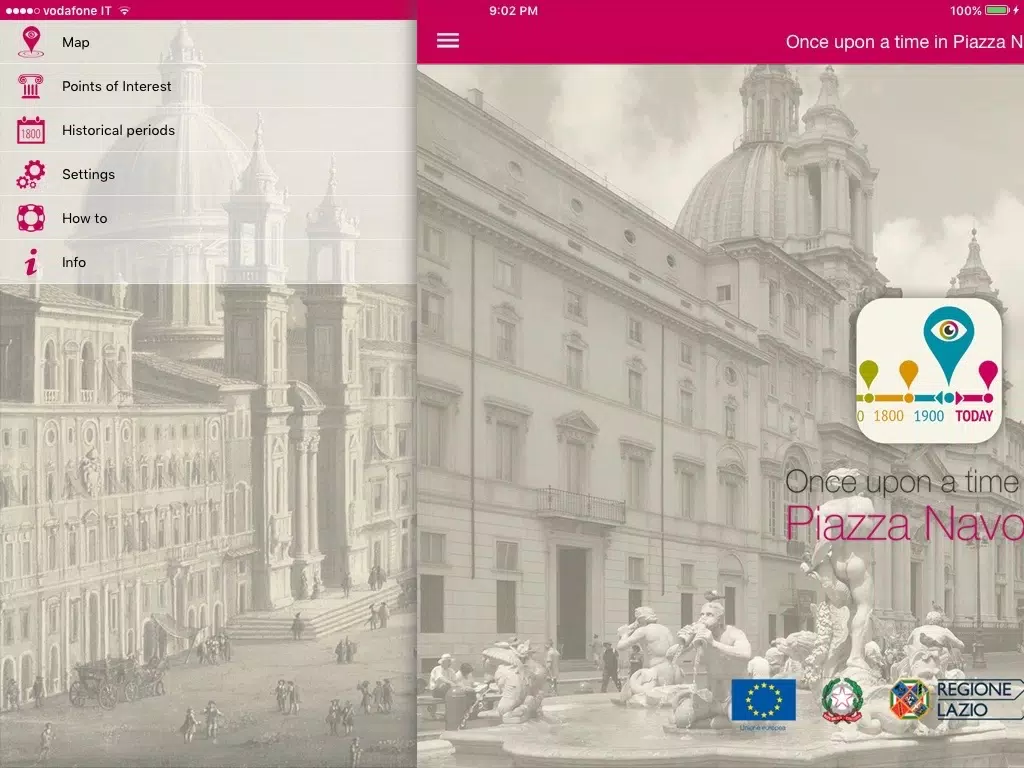1024x768 pixels.
Task: Click the Info letter-i icon
Action: tap(31, 262)
